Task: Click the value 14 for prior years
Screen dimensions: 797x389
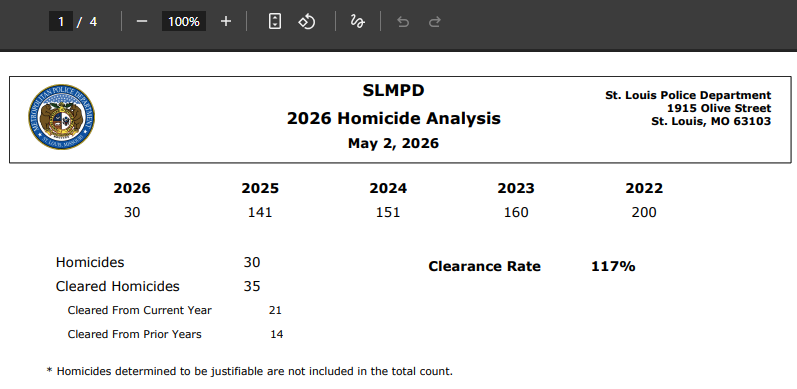Action: [277, 334]
